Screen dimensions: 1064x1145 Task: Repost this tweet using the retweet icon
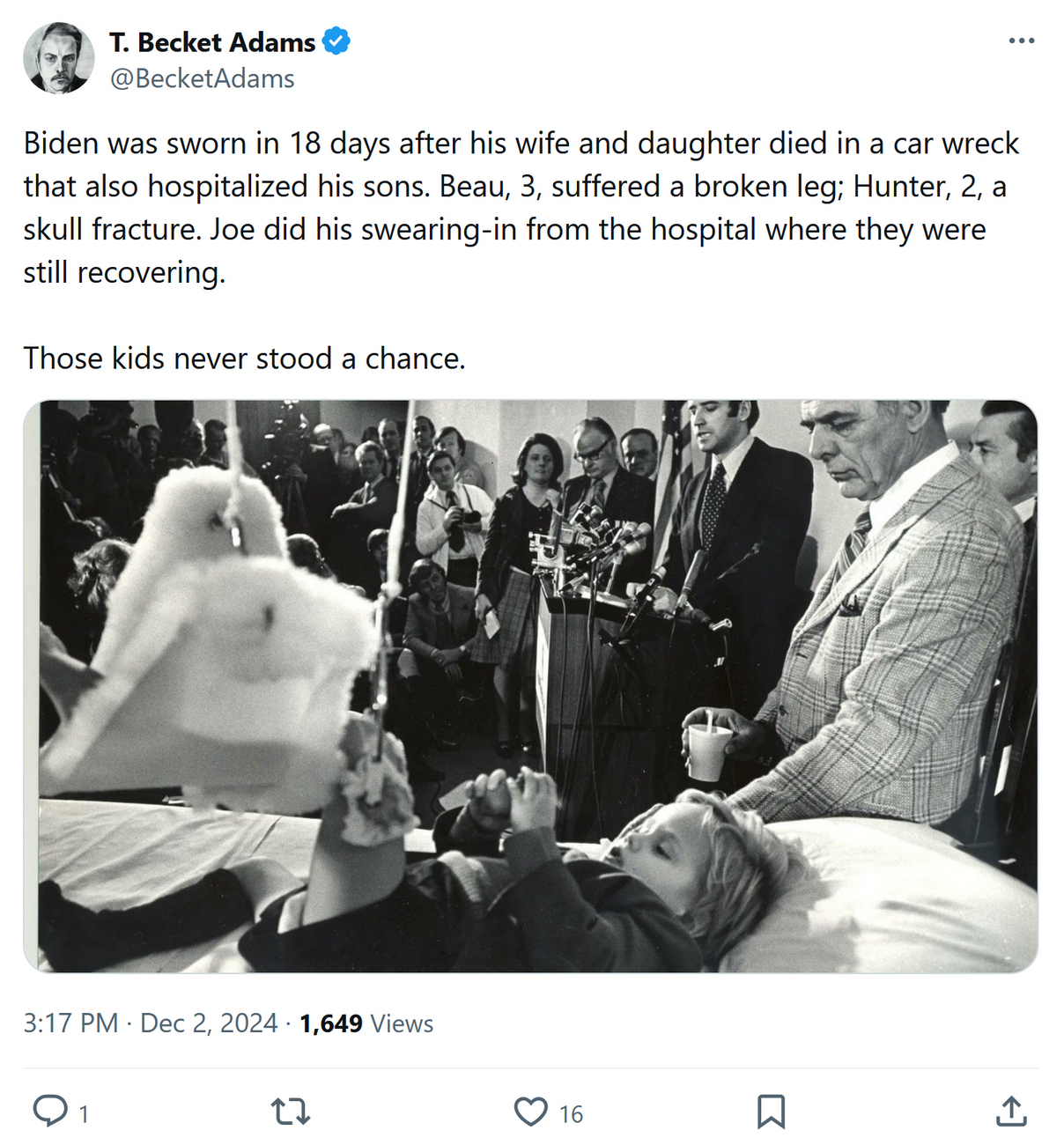pos(290,1112)
